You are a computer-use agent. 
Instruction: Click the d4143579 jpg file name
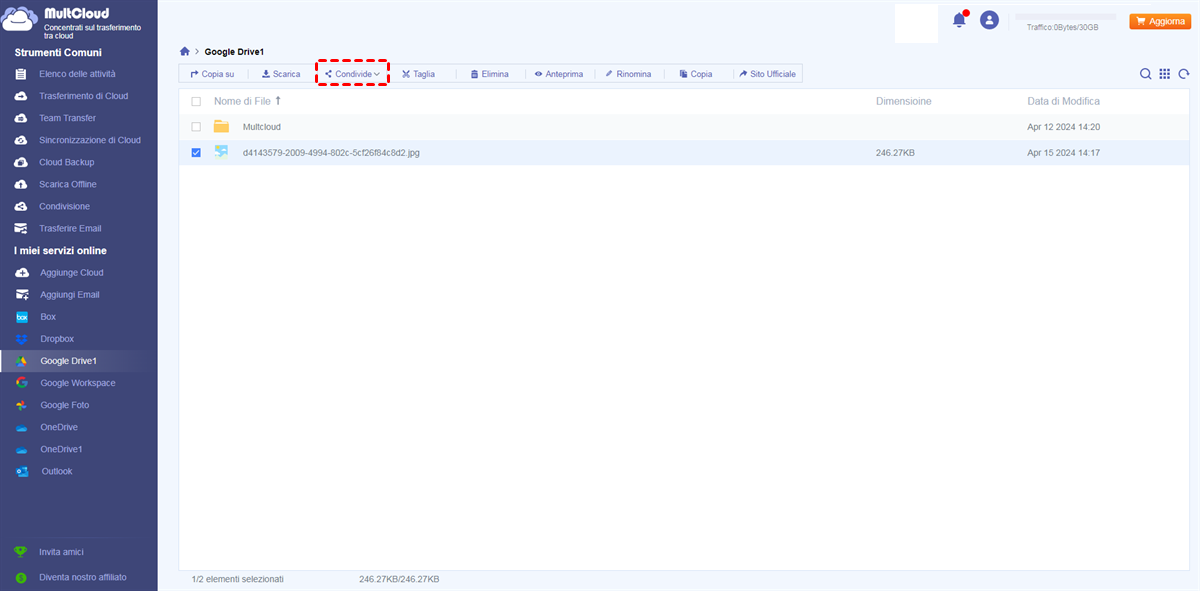pos(332,153)
